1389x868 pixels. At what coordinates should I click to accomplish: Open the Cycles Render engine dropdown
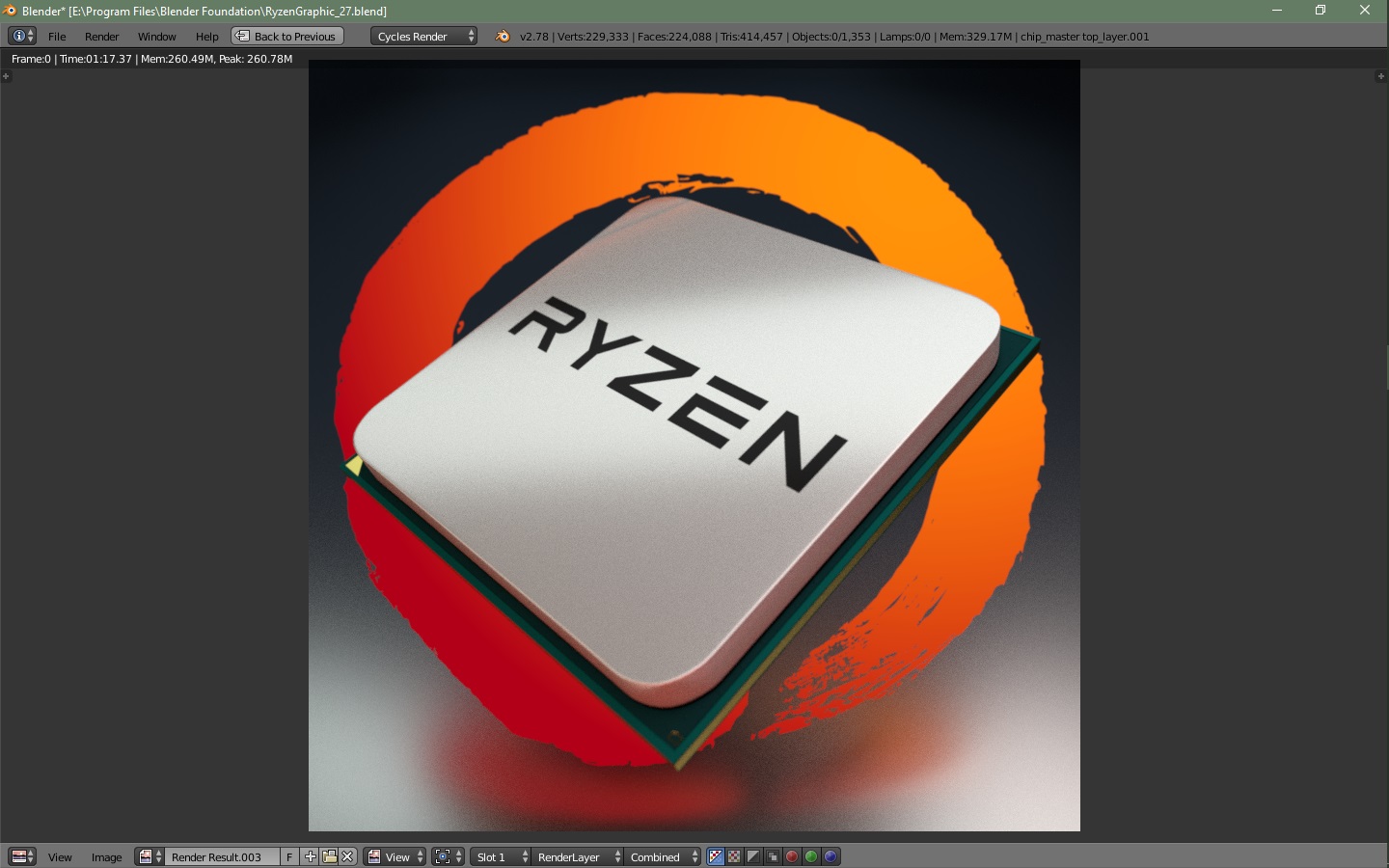point(423,36)
